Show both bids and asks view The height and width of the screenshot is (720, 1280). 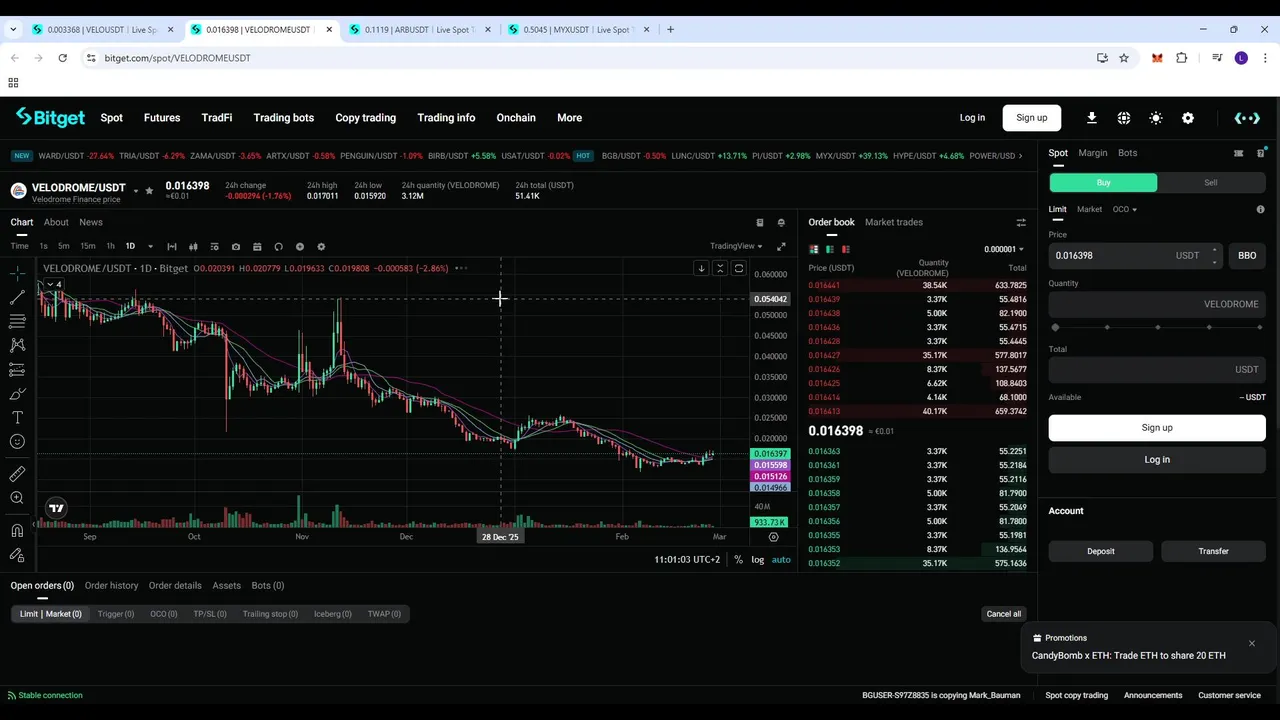[x=814, y=249]
